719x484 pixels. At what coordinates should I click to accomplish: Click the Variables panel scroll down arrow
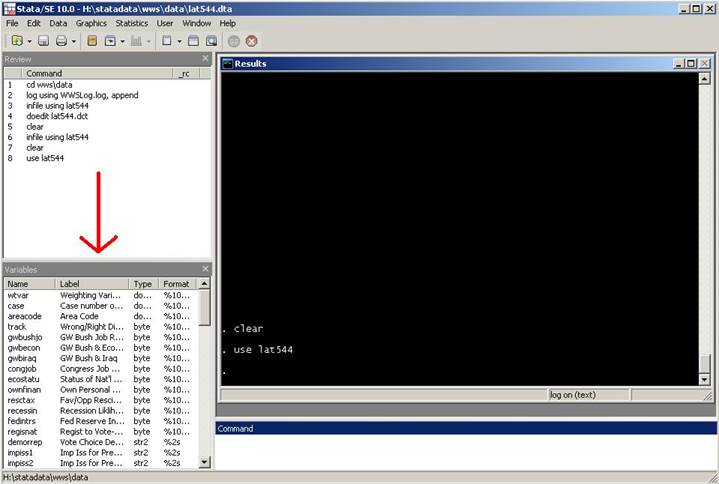205,462
